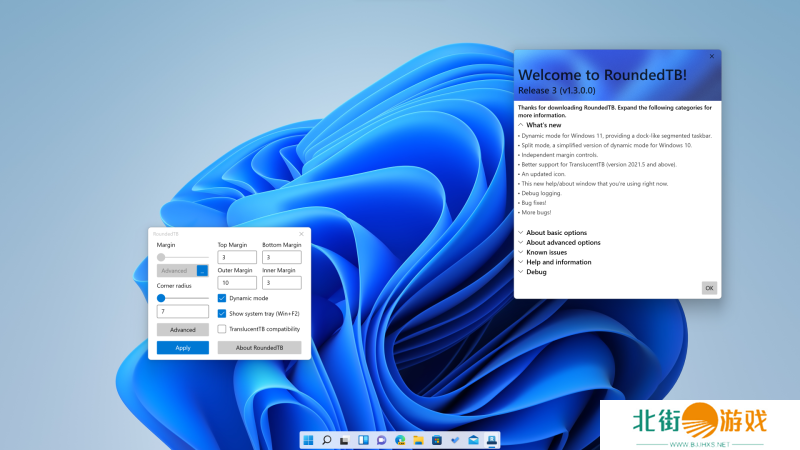Image resolution: width=800 pixels, height=450 pixels.
Task: Open the Mail app taskbar icon
Action: coord(473,440)
